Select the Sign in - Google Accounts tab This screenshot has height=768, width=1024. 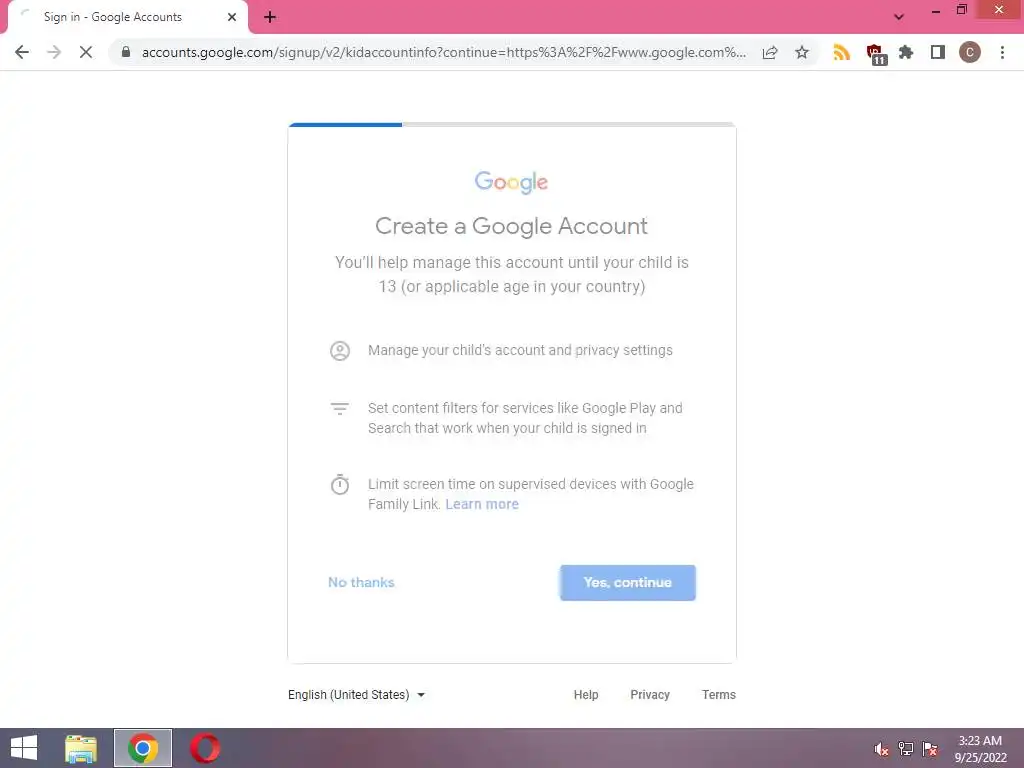124,17
